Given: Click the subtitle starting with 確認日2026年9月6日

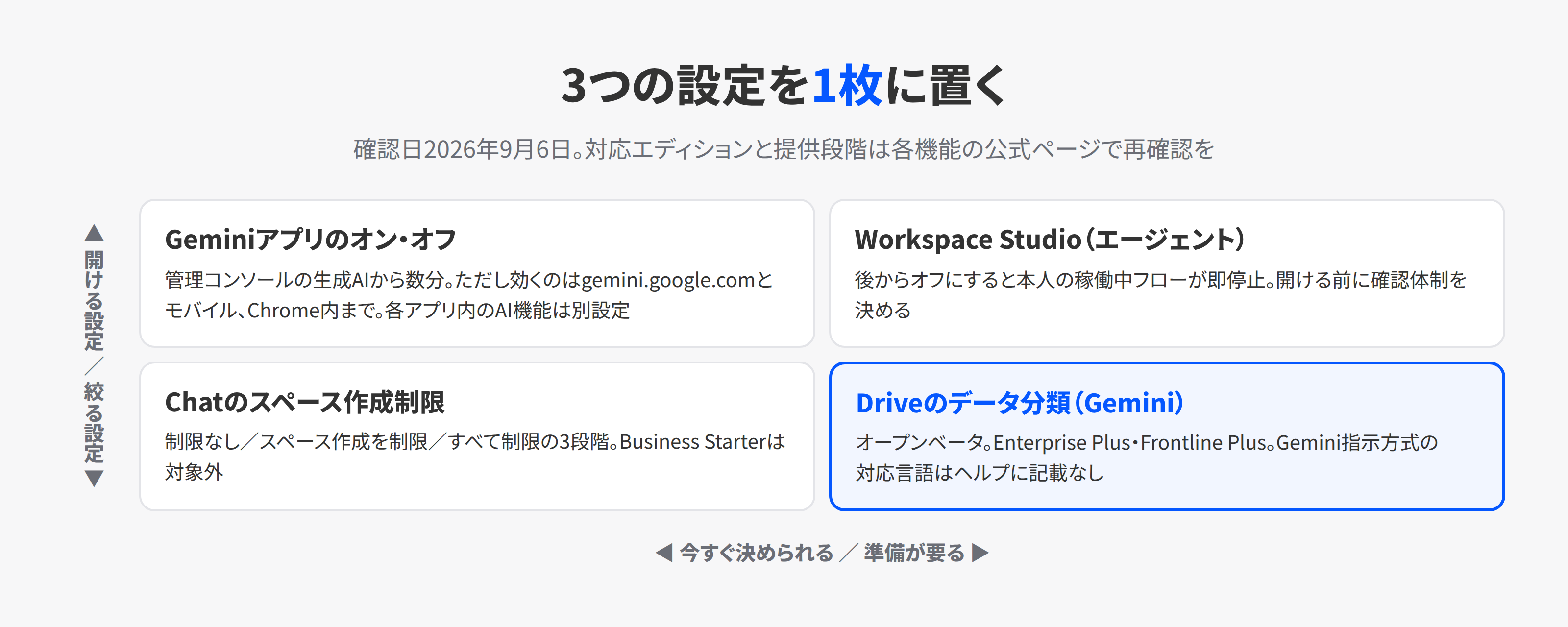Looking at the screenshot, I should 784,149.
